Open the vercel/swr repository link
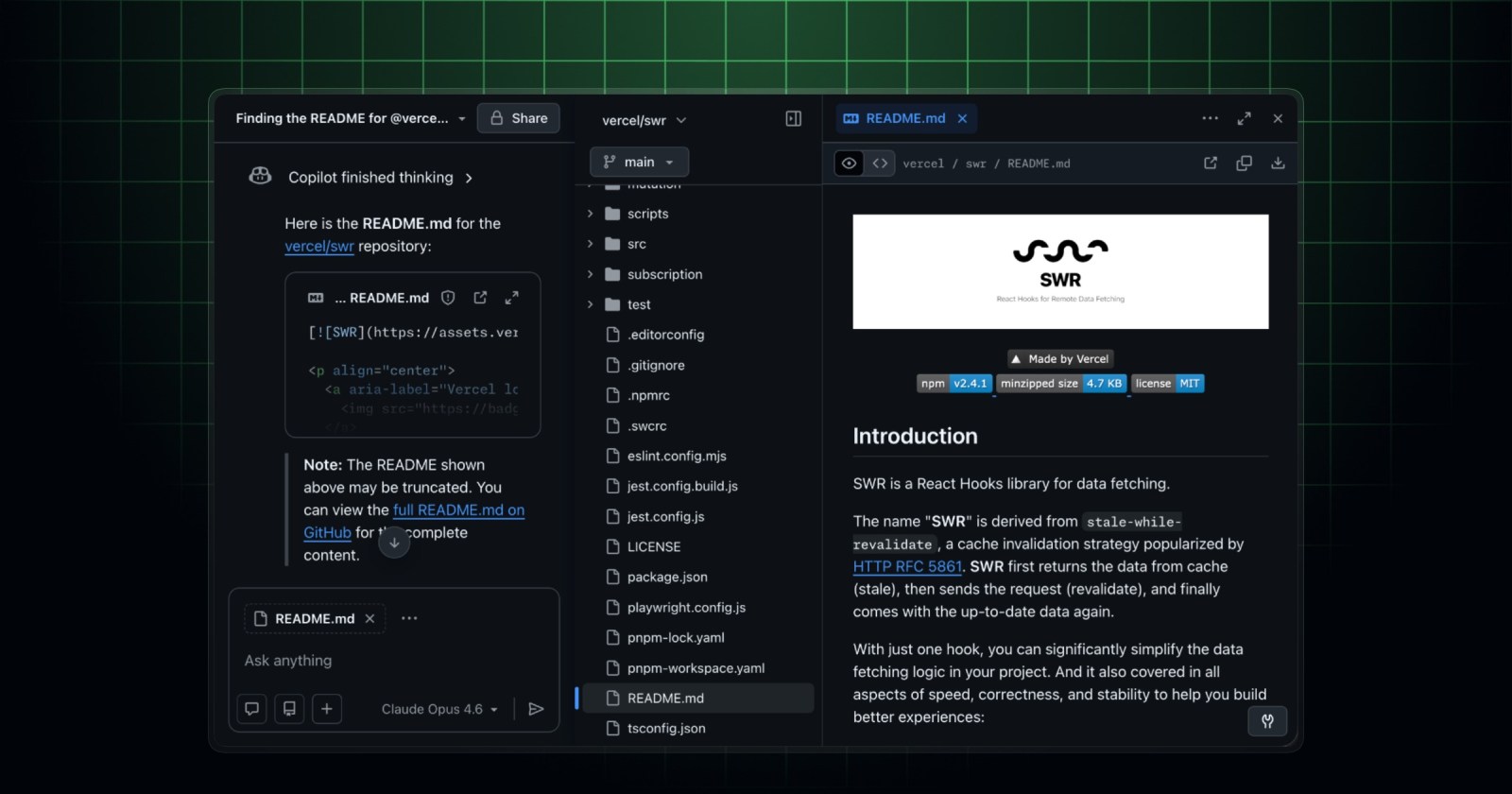The height and width of the screenshot is (794, 1512). click(x=319, y=246)
